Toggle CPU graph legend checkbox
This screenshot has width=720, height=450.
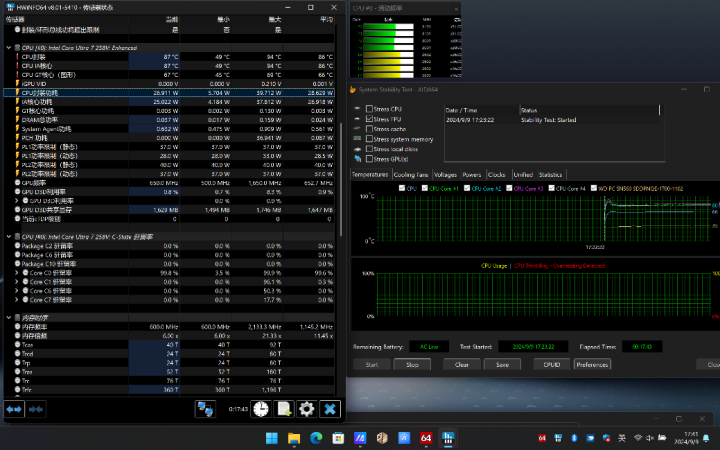pos(402,188)
